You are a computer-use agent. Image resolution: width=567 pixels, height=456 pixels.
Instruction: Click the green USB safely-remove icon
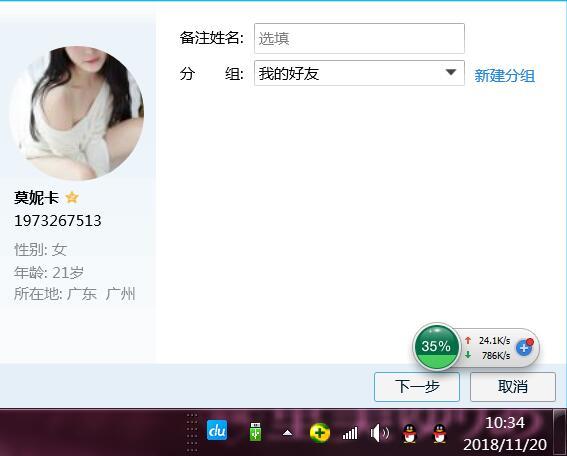255,431
